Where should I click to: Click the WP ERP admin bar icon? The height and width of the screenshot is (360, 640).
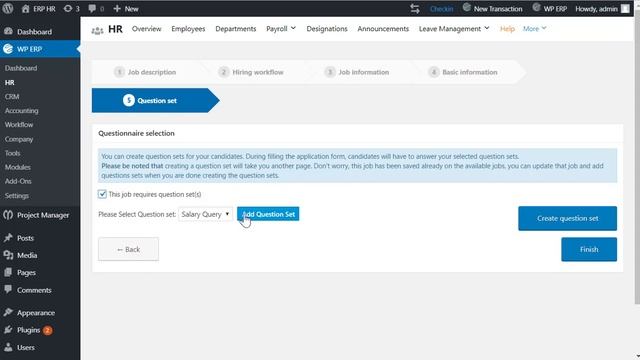coord(537,8)
